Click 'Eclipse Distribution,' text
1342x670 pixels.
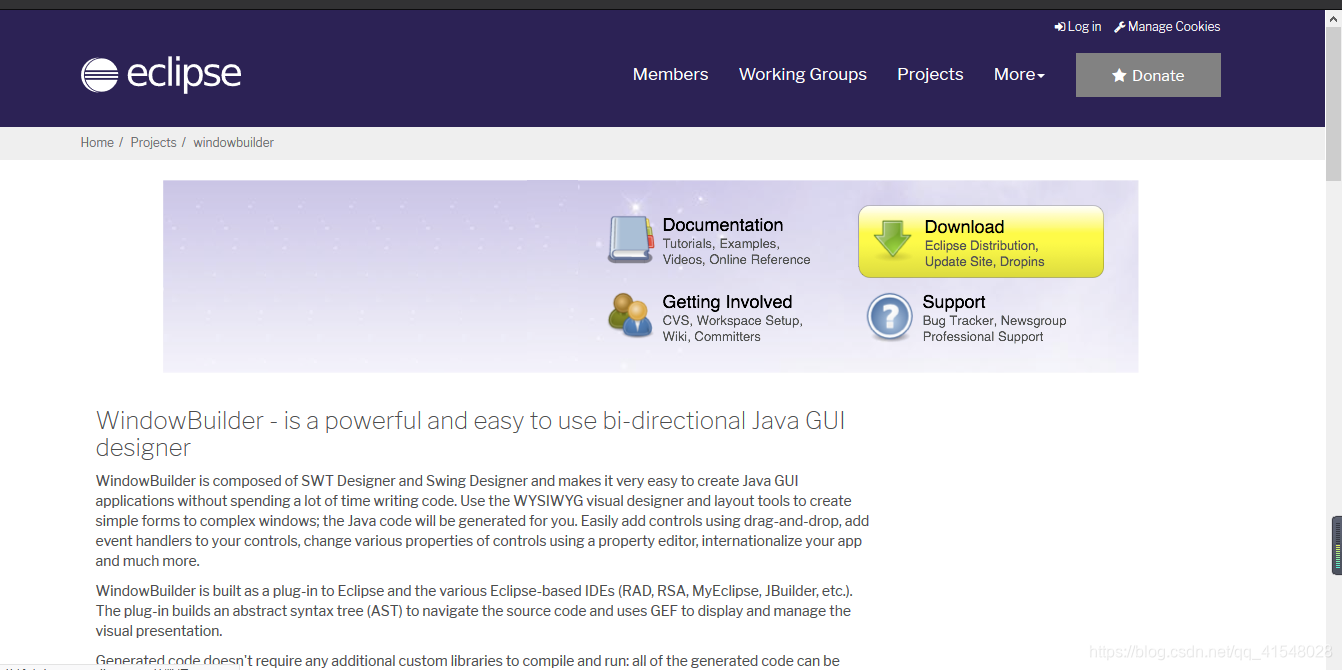click(981, 246)
